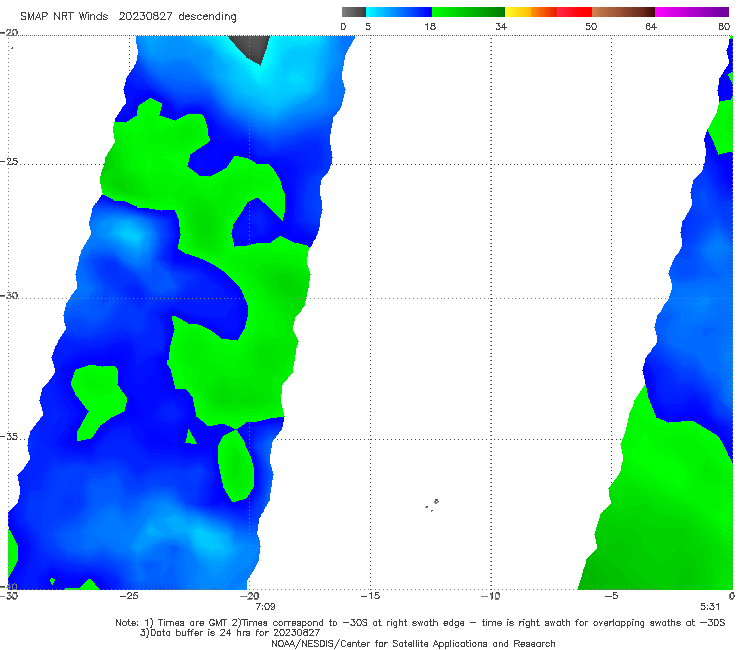740x650 pixels.
Task: Click the '-25' latitude label on the vertical axis
Action: (9, 161)
